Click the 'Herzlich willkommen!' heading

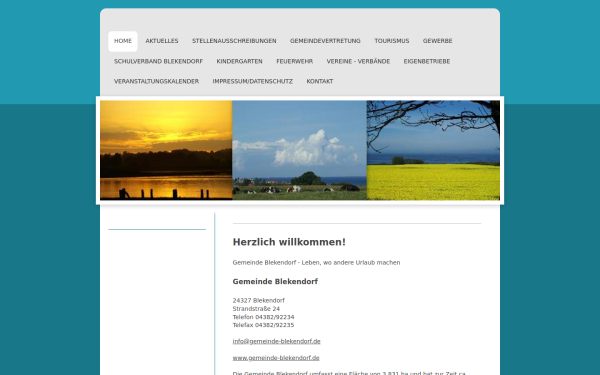289,242
